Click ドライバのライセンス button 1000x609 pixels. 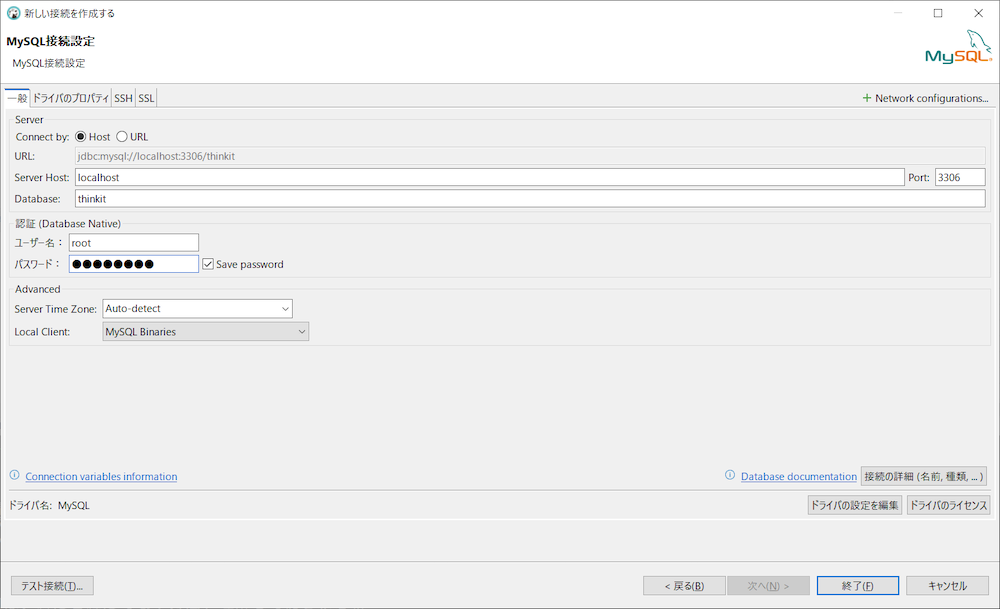point(948,505)
